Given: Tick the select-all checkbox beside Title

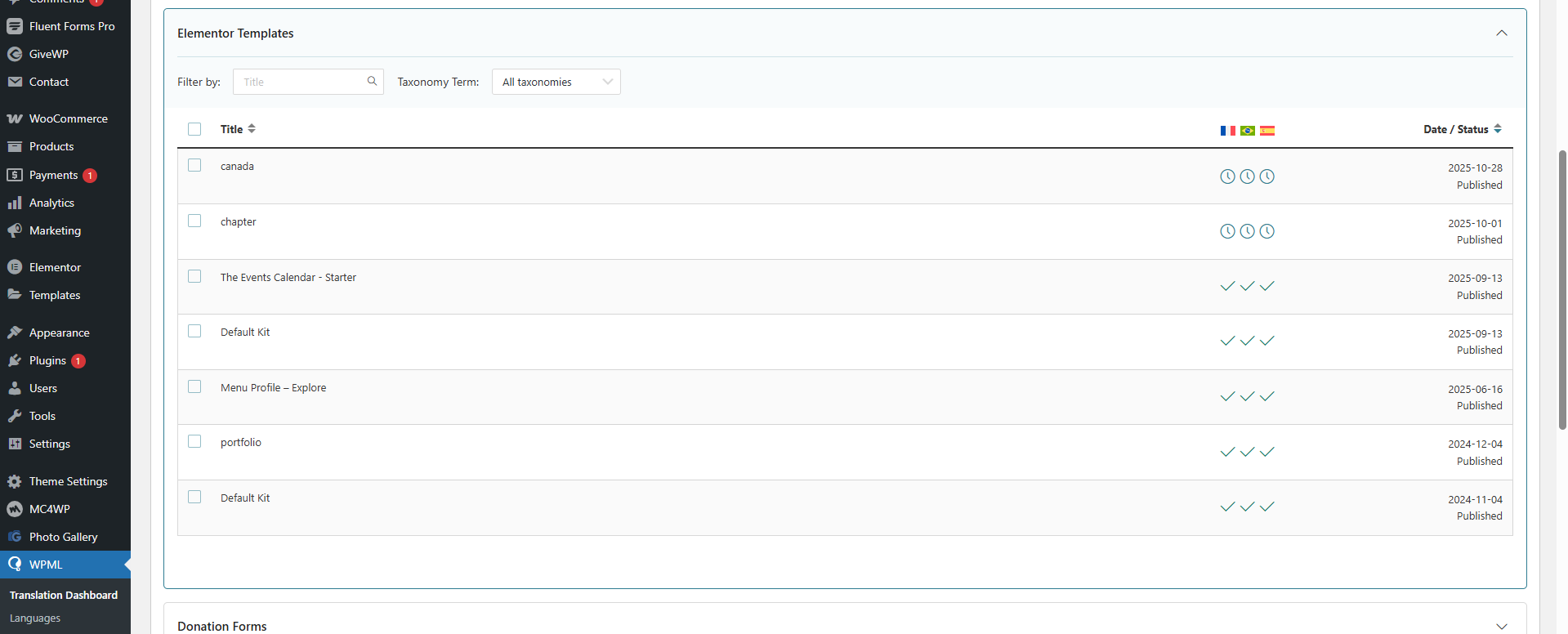Looking at the screenshot, I should tap(194, 129).
